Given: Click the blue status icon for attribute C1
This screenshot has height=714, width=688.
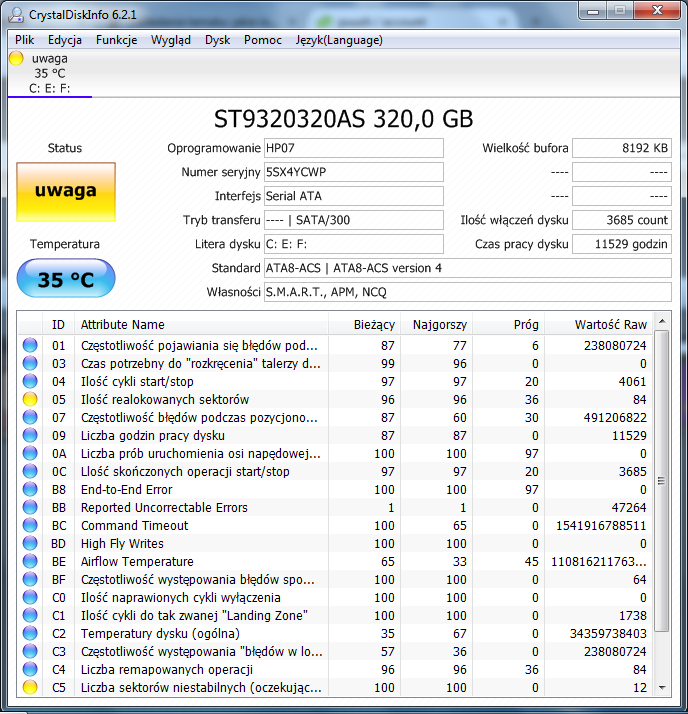Looking at the screenshot, I should coord(30,615).
